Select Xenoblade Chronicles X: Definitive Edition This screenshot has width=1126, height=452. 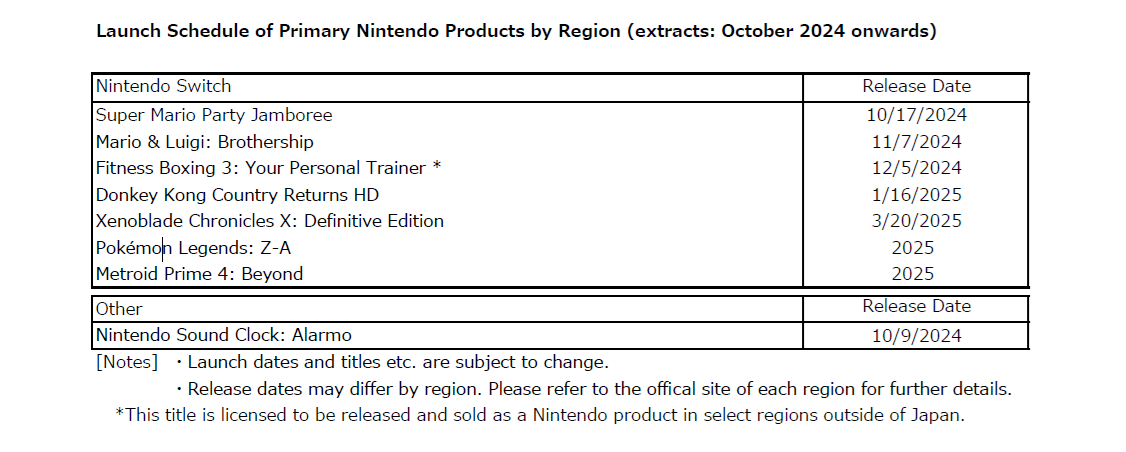[270, 221]
